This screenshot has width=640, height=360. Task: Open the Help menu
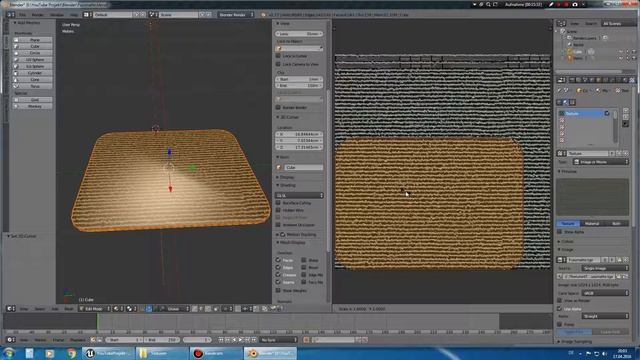(x=73, y=15)
